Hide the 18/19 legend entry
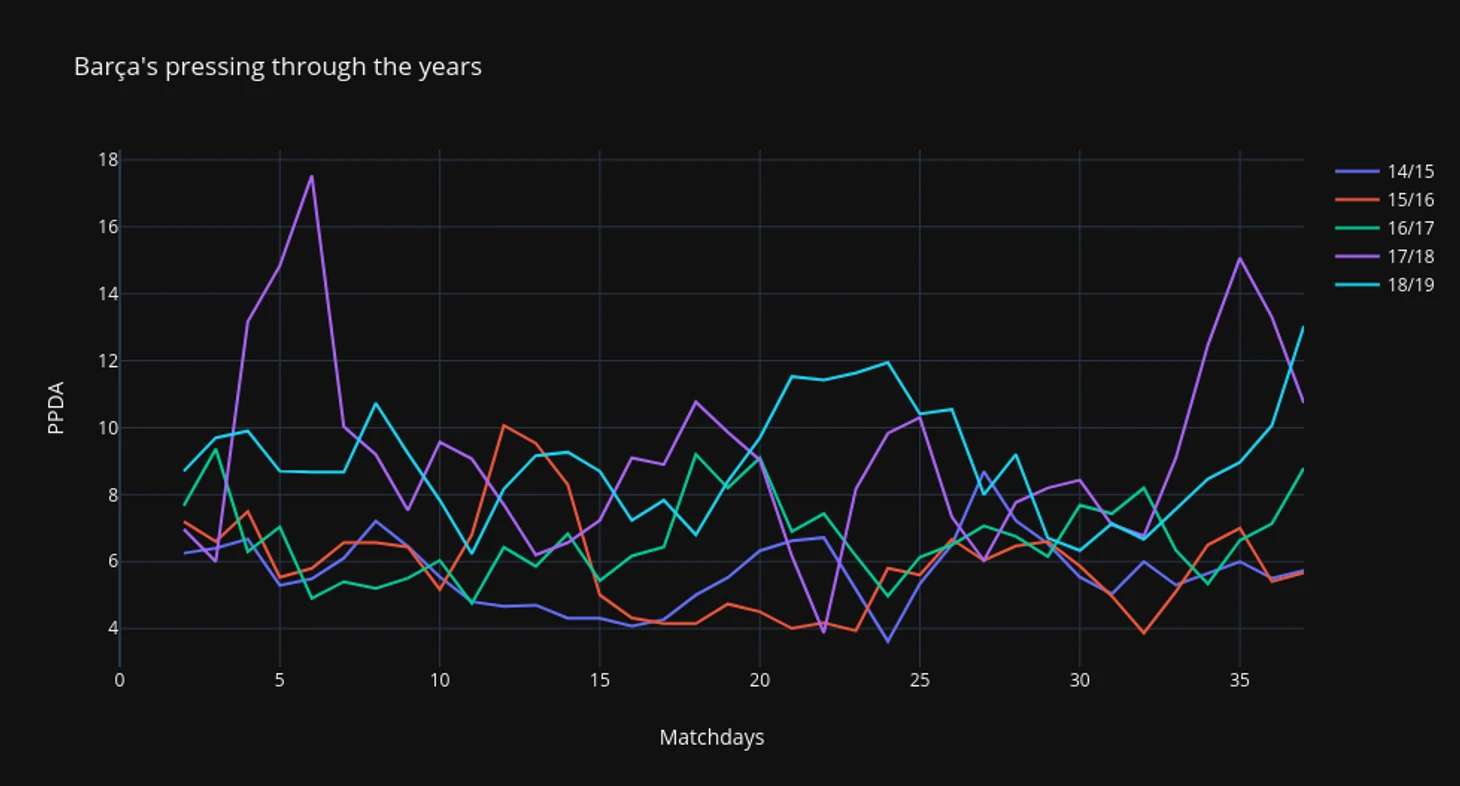 coord(1385,285)
